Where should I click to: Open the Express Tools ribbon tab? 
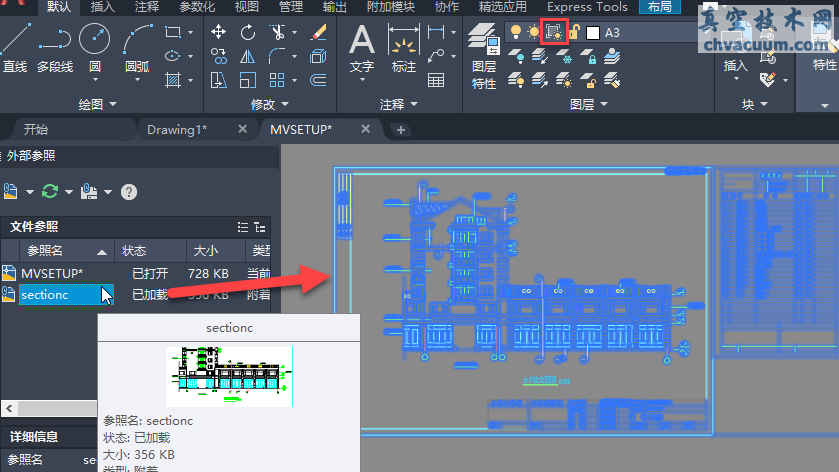coord(587,7)
